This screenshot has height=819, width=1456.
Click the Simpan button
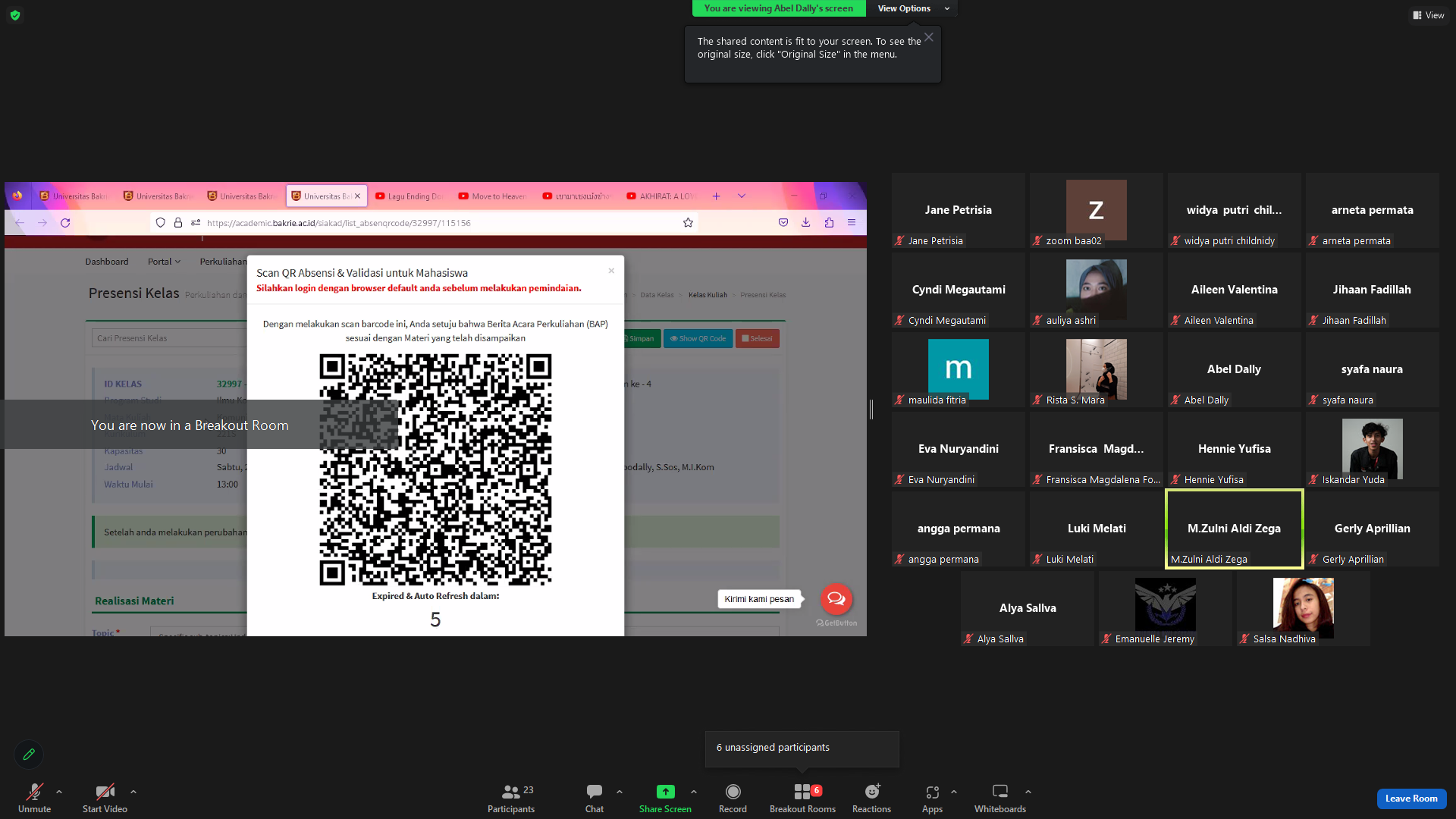coord(641,339)
